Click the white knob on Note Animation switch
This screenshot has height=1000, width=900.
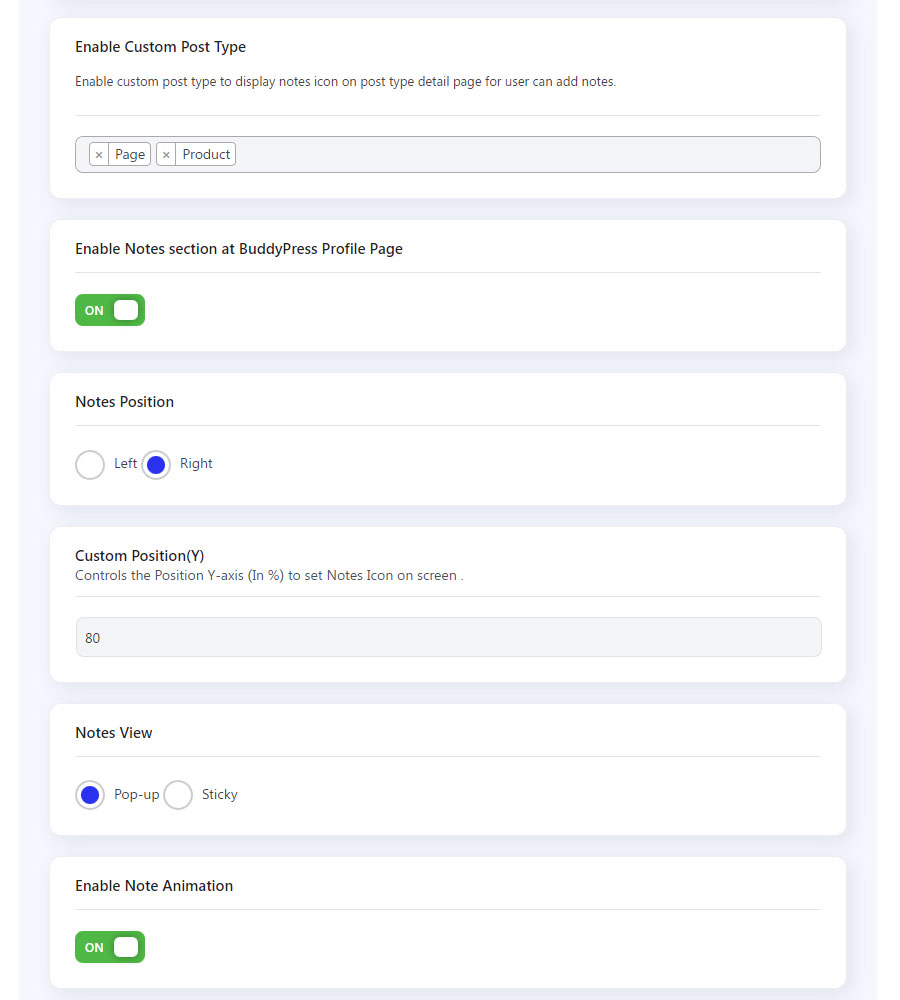tap(126, 947)
